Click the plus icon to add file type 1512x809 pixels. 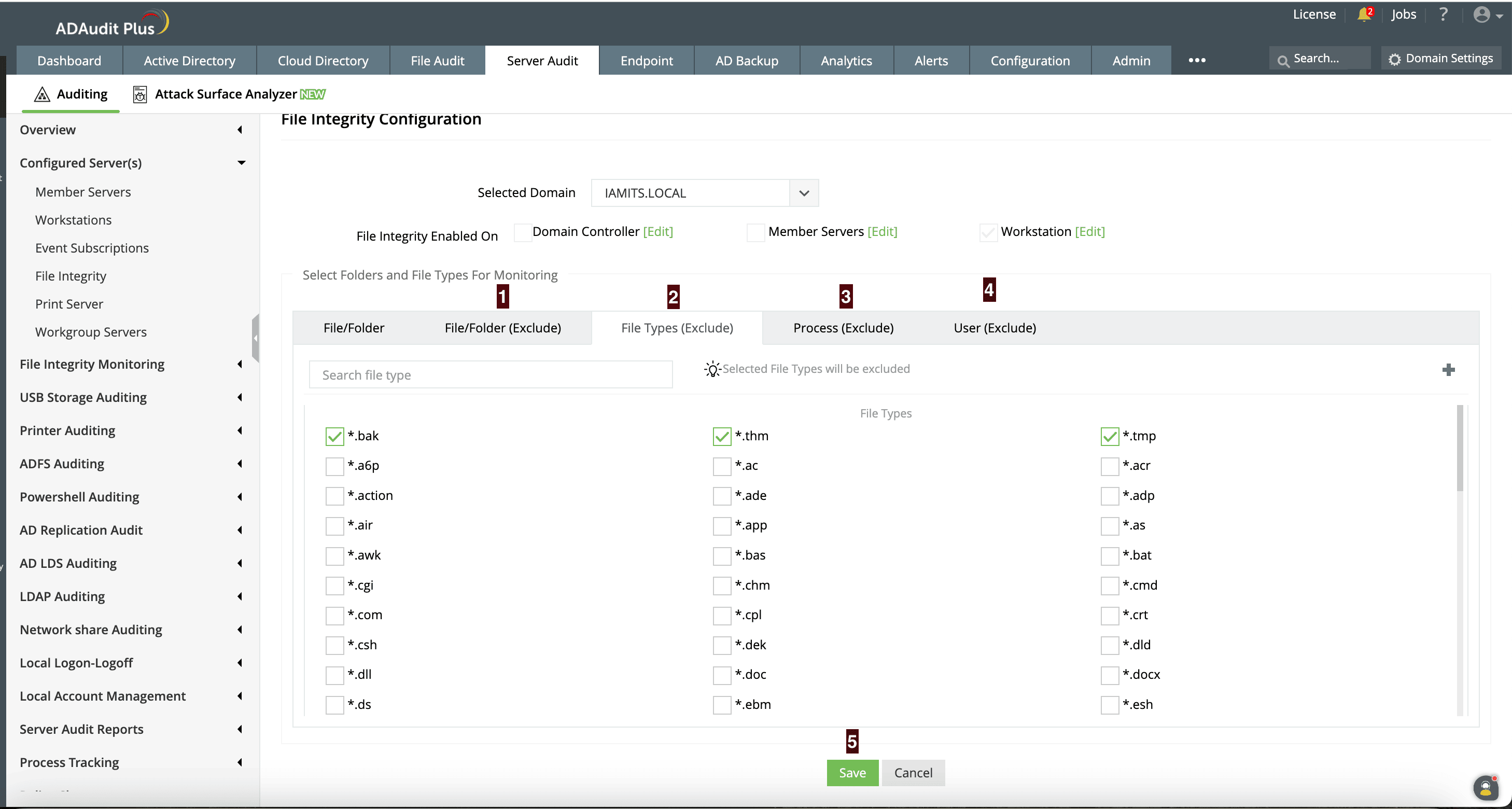pos(1448,370)
